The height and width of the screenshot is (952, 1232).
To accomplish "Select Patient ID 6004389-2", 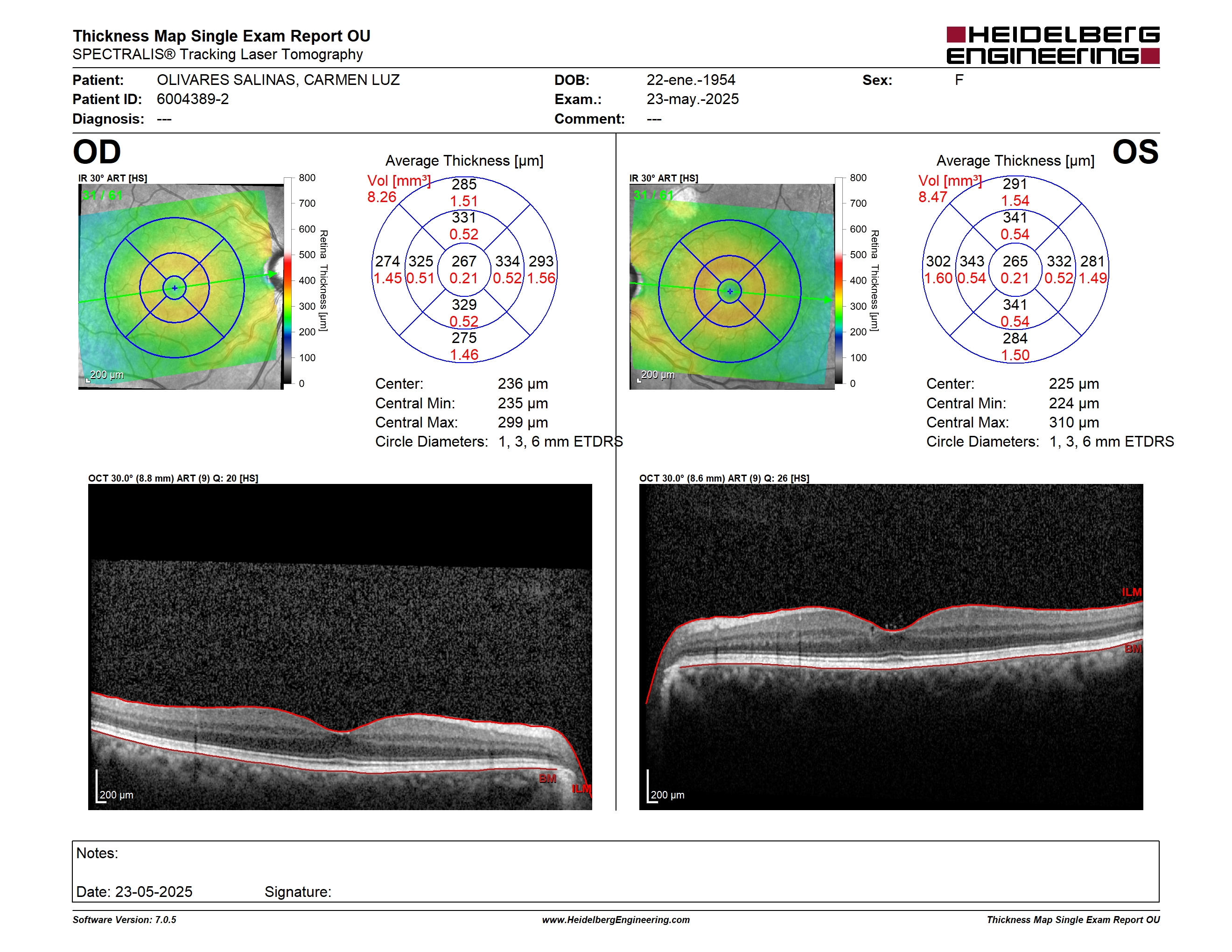I will (193, 99).
